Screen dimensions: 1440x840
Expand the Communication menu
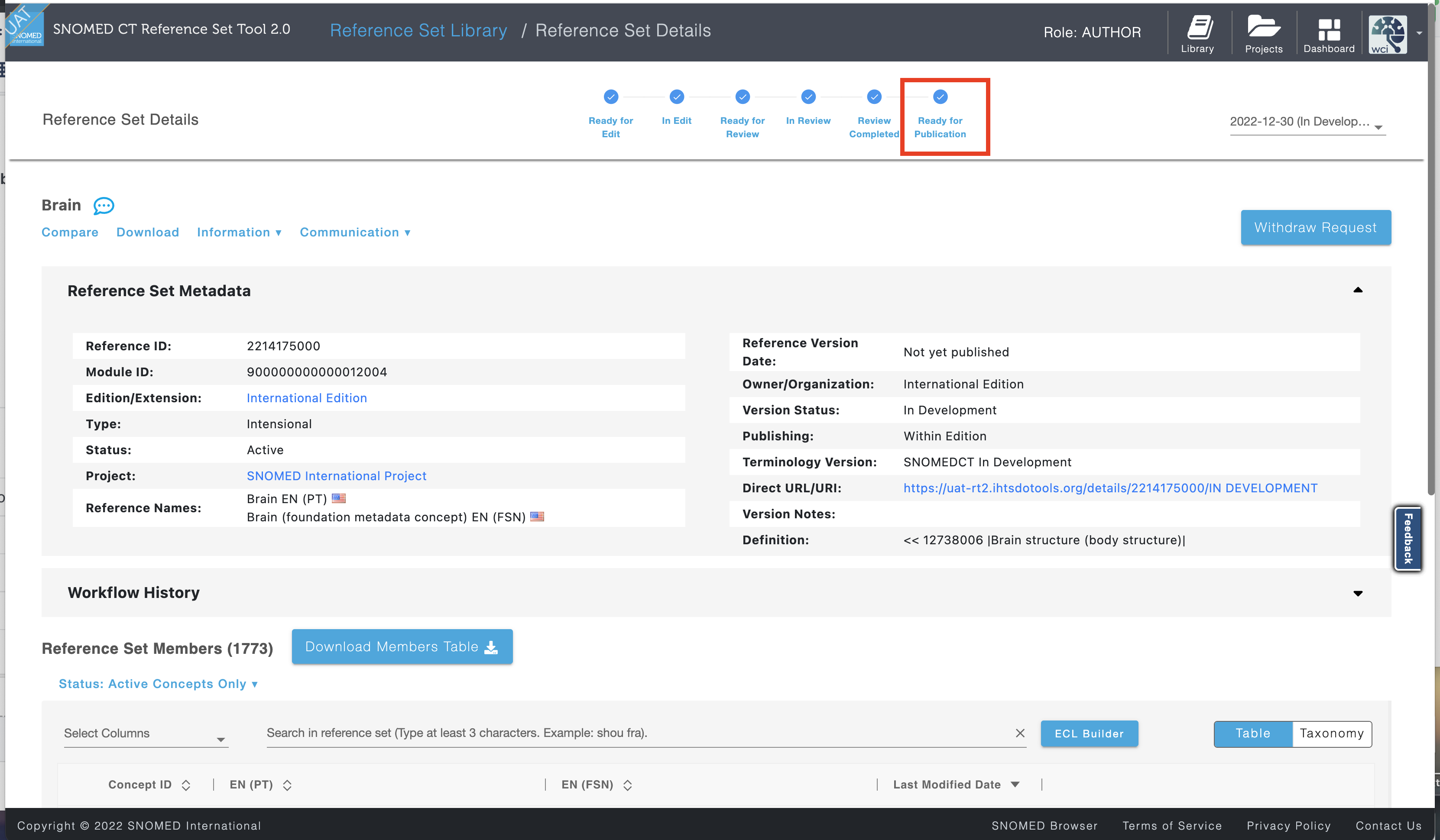coord(355,233)
